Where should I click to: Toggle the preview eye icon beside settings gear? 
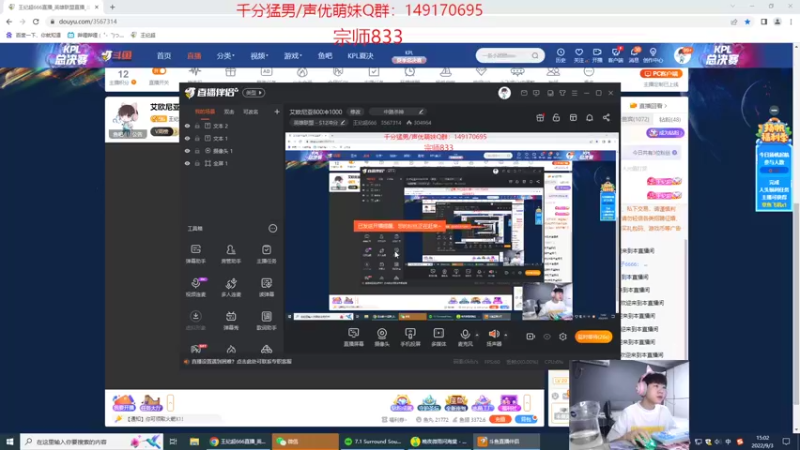(x=547, y=337)
